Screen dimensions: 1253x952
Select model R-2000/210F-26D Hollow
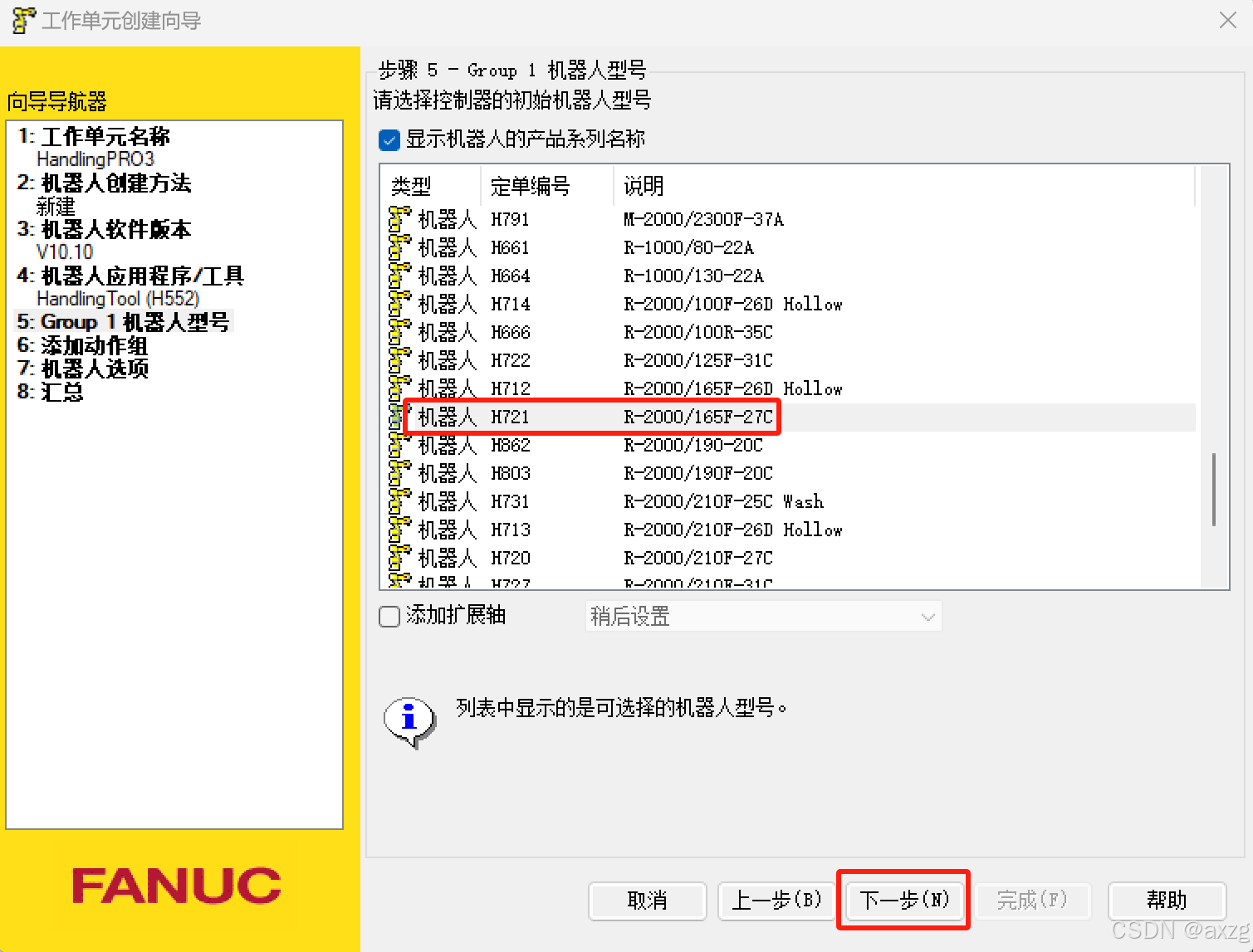pyautogui.click(x=732, y=530)
